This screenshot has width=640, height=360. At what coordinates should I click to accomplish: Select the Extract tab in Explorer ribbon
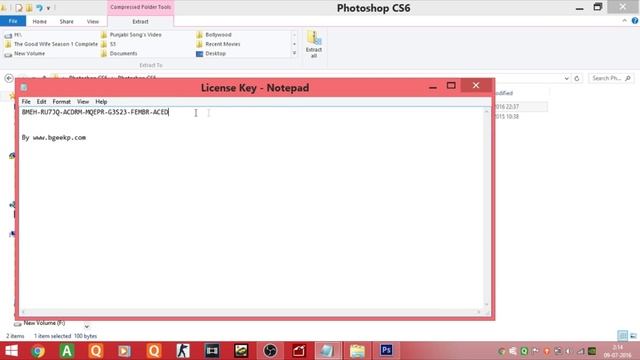pyautogui.click(x=140, y=21)
